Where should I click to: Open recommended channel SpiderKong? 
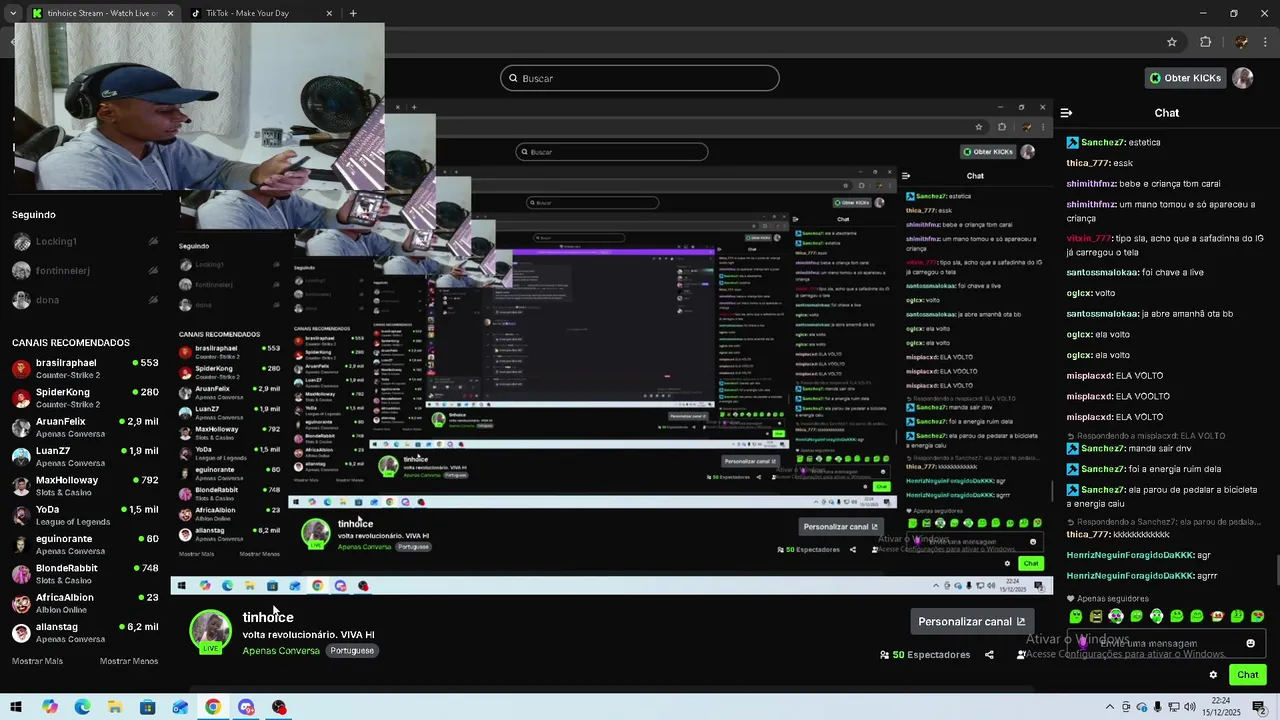(85, 398)
